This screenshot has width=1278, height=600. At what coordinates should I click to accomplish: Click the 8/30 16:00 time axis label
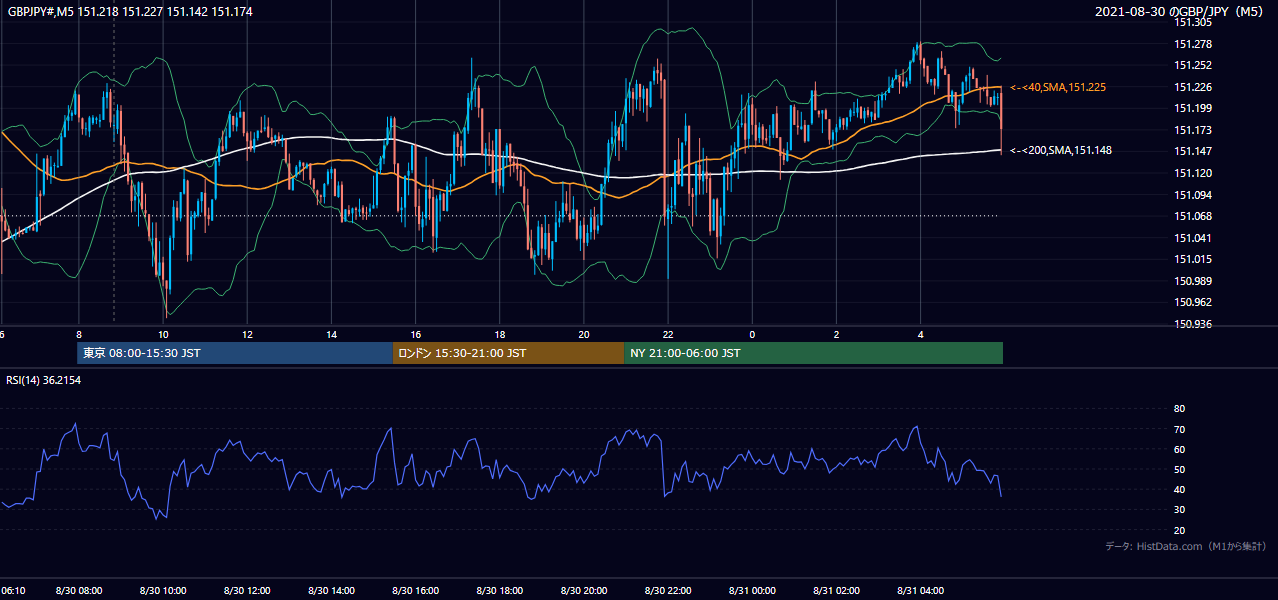tap(415, 591)
